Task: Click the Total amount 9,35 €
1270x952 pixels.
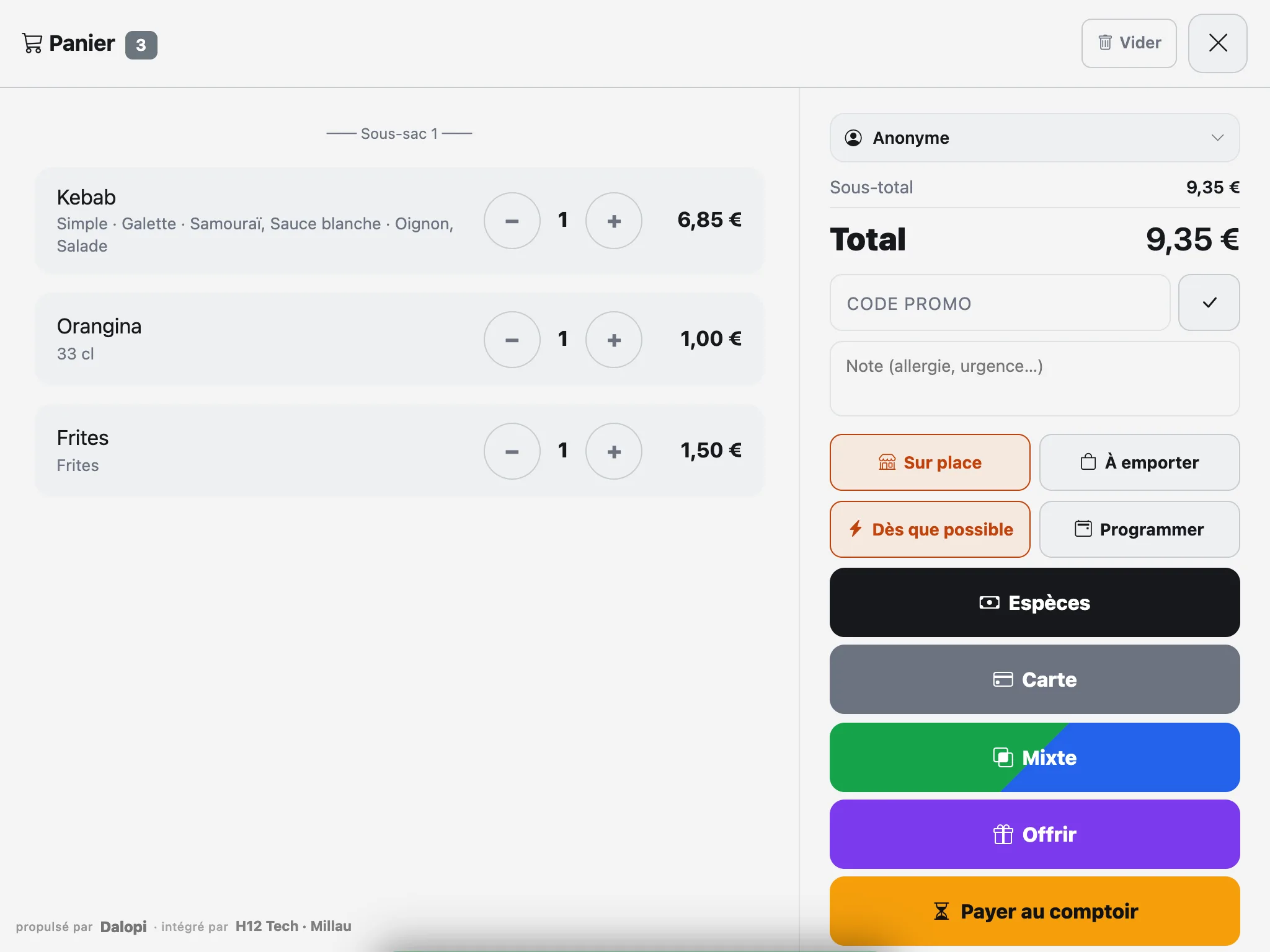Action: [1192, 239]
